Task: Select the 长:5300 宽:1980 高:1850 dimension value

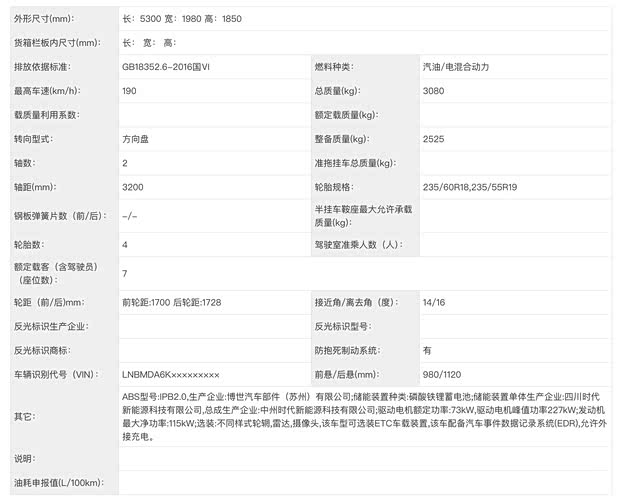Action: (181, 19)
